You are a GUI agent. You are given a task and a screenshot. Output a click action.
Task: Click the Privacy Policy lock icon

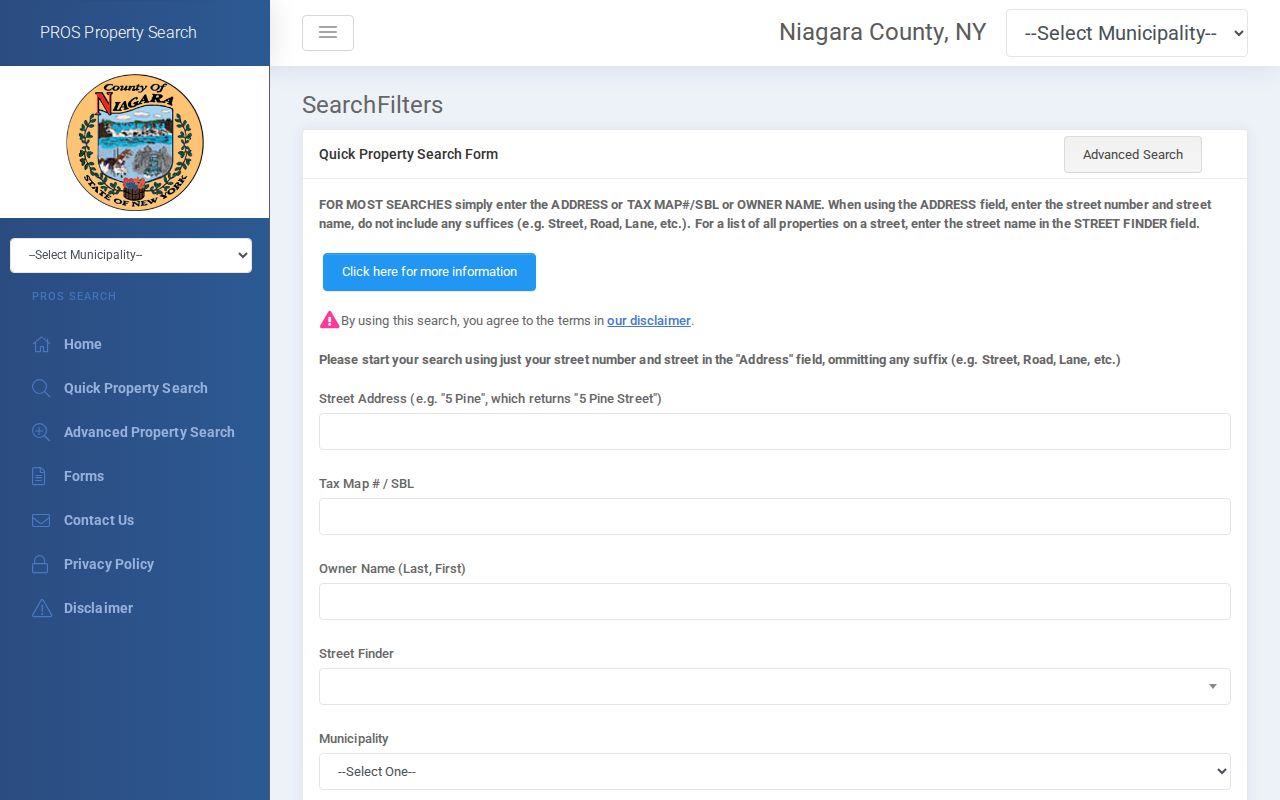(x=40, y=564)
